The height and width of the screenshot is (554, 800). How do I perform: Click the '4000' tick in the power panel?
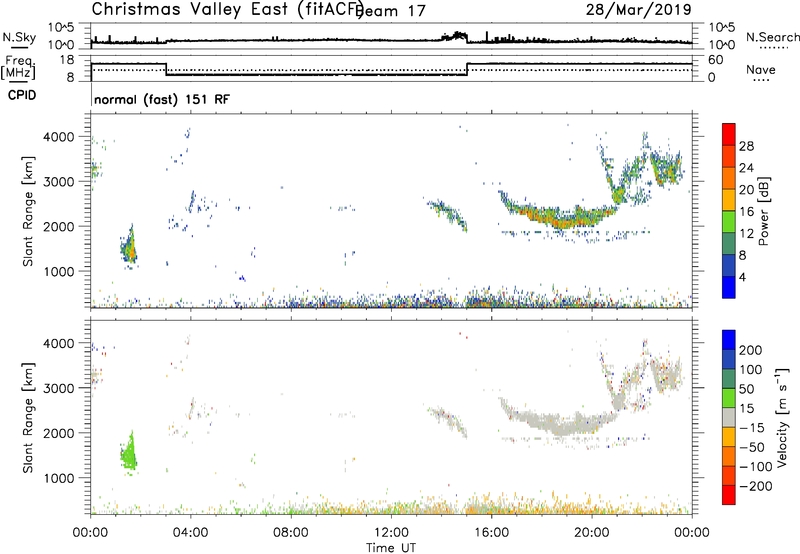(59, 137)
